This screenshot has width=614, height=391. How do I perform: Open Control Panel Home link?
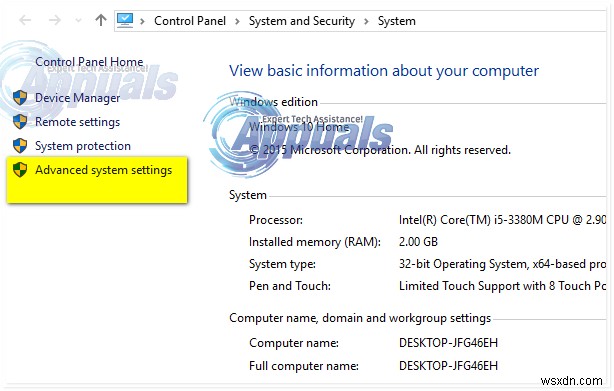click(89, 62)
